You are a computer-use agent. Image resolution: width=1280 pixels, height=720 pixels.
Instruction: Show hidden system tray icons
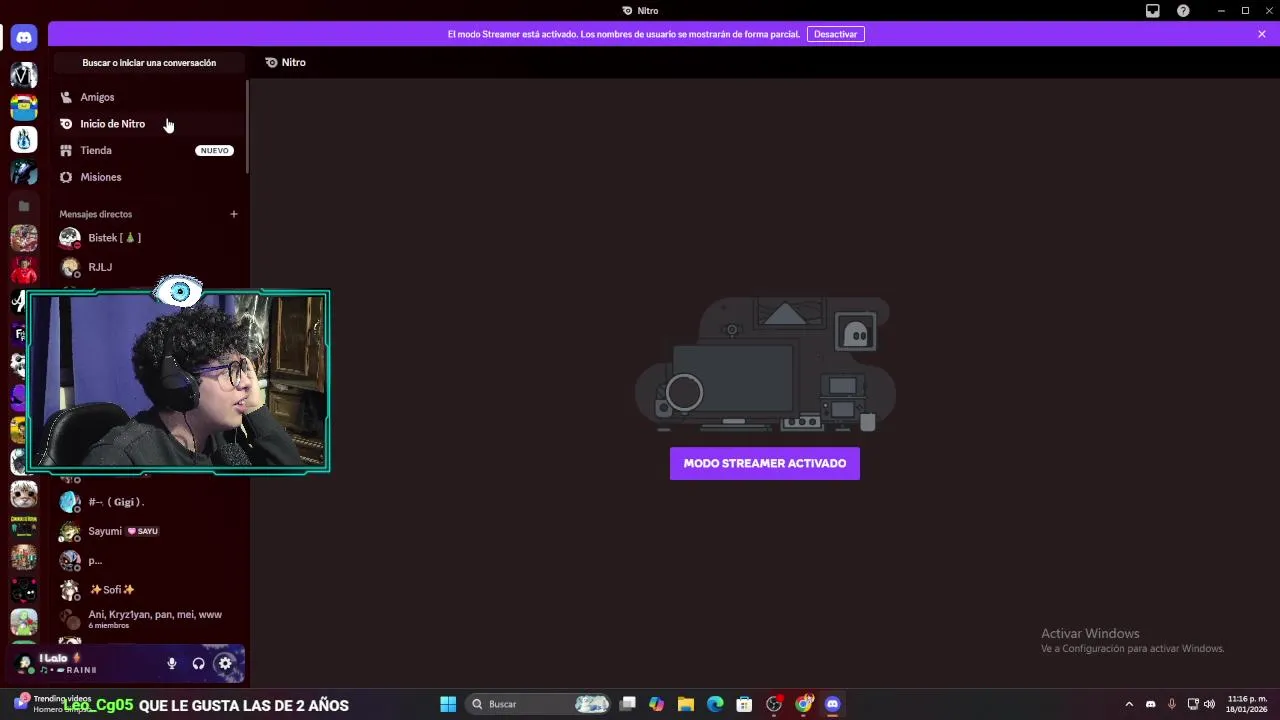(x=1129, y=704)
